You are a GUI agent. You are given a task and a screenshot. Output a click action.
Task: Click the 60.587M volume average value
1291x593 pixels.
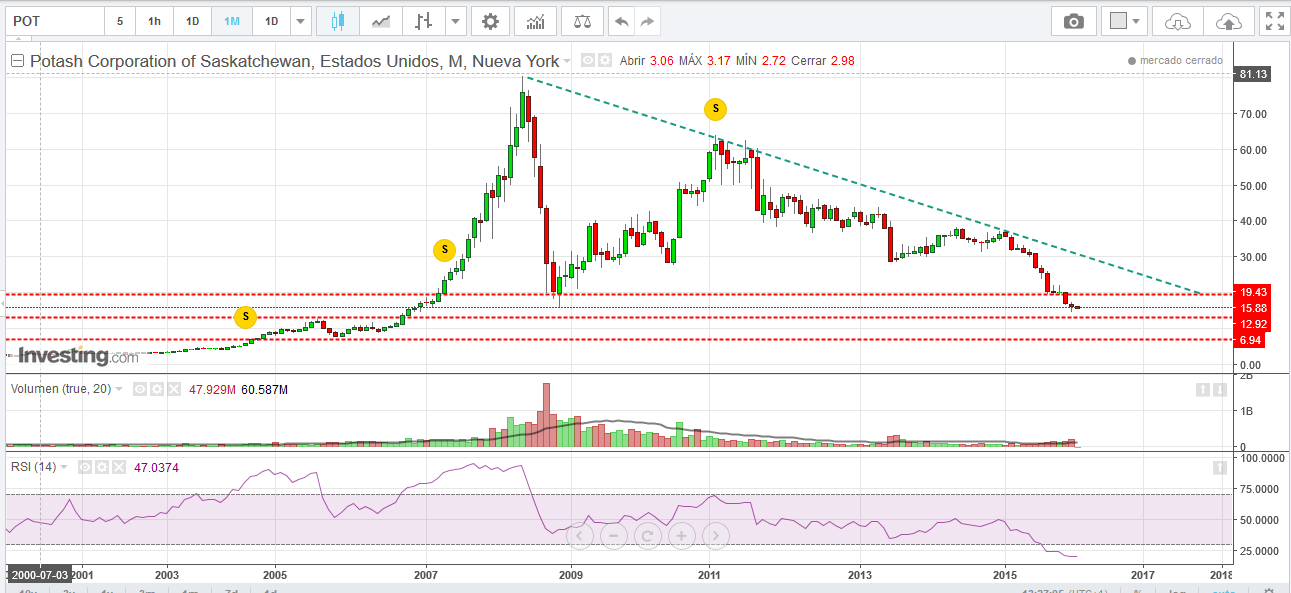click(x=264, y=389)
